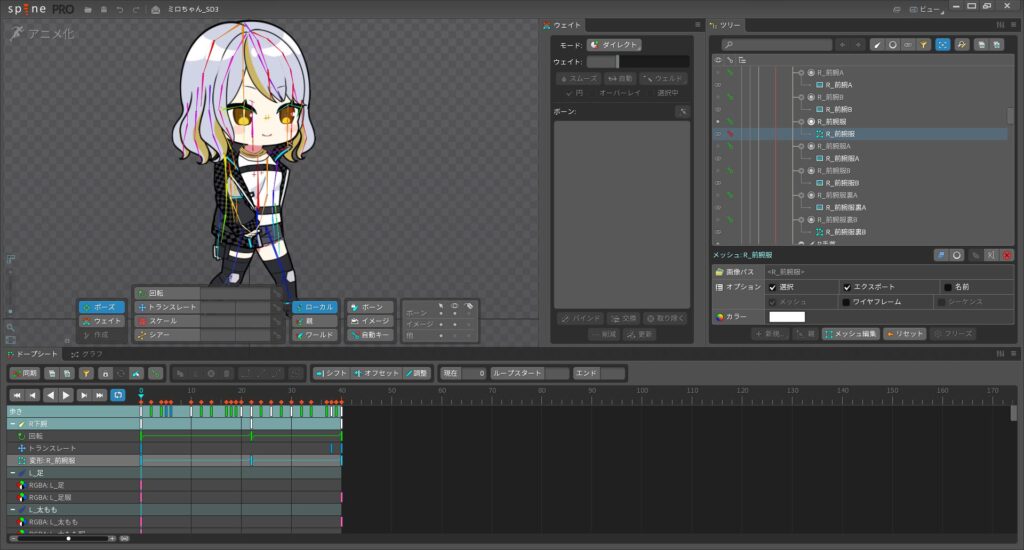Toggle the 名前 checkbox

tap(948, 287)
